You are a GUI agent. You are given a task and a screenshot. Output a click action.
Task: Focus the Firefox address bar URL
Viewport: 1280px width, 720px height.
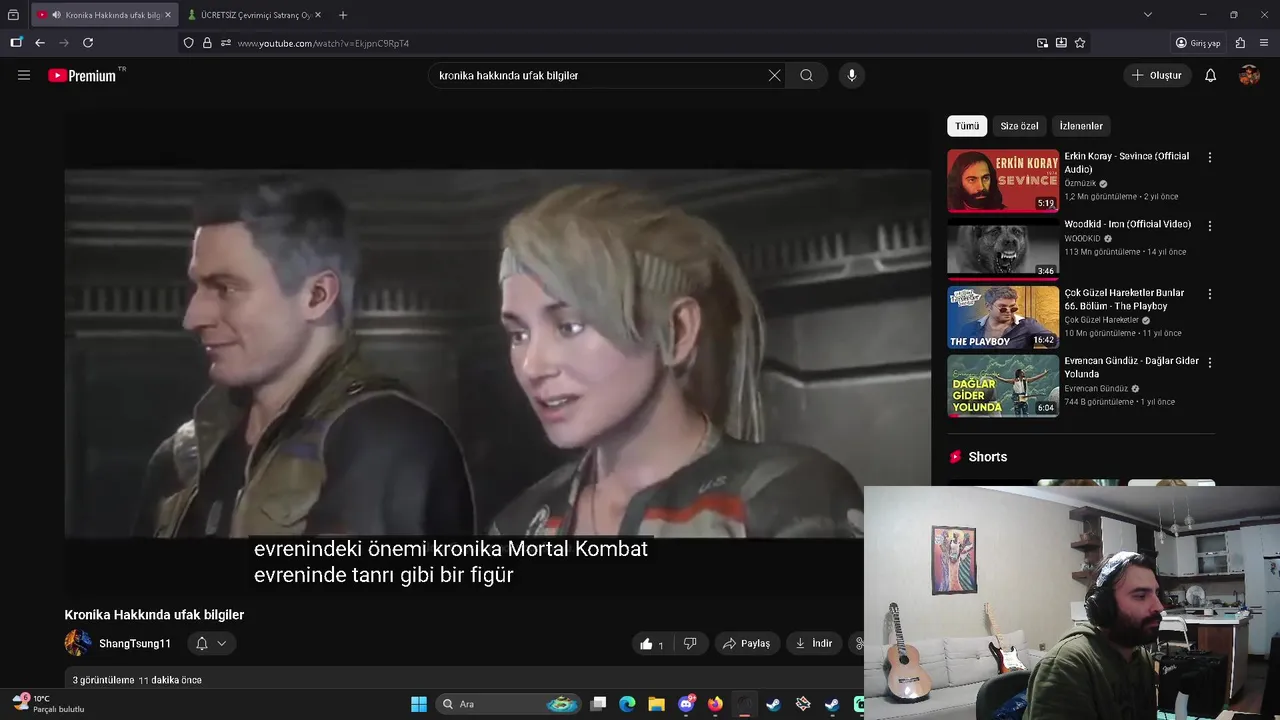click(630, 43)
